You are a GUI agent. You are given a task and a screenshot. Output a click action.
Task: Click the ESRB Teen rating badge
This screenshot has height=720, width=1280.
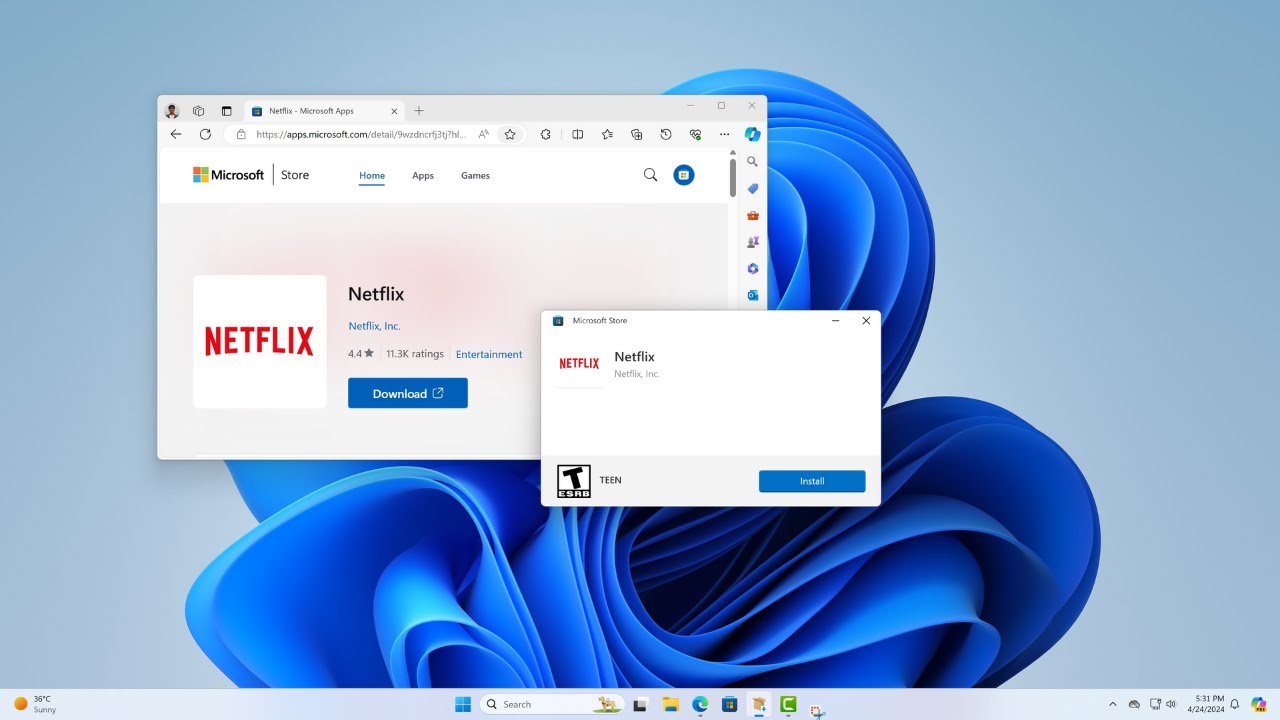[x=574, y=481]
